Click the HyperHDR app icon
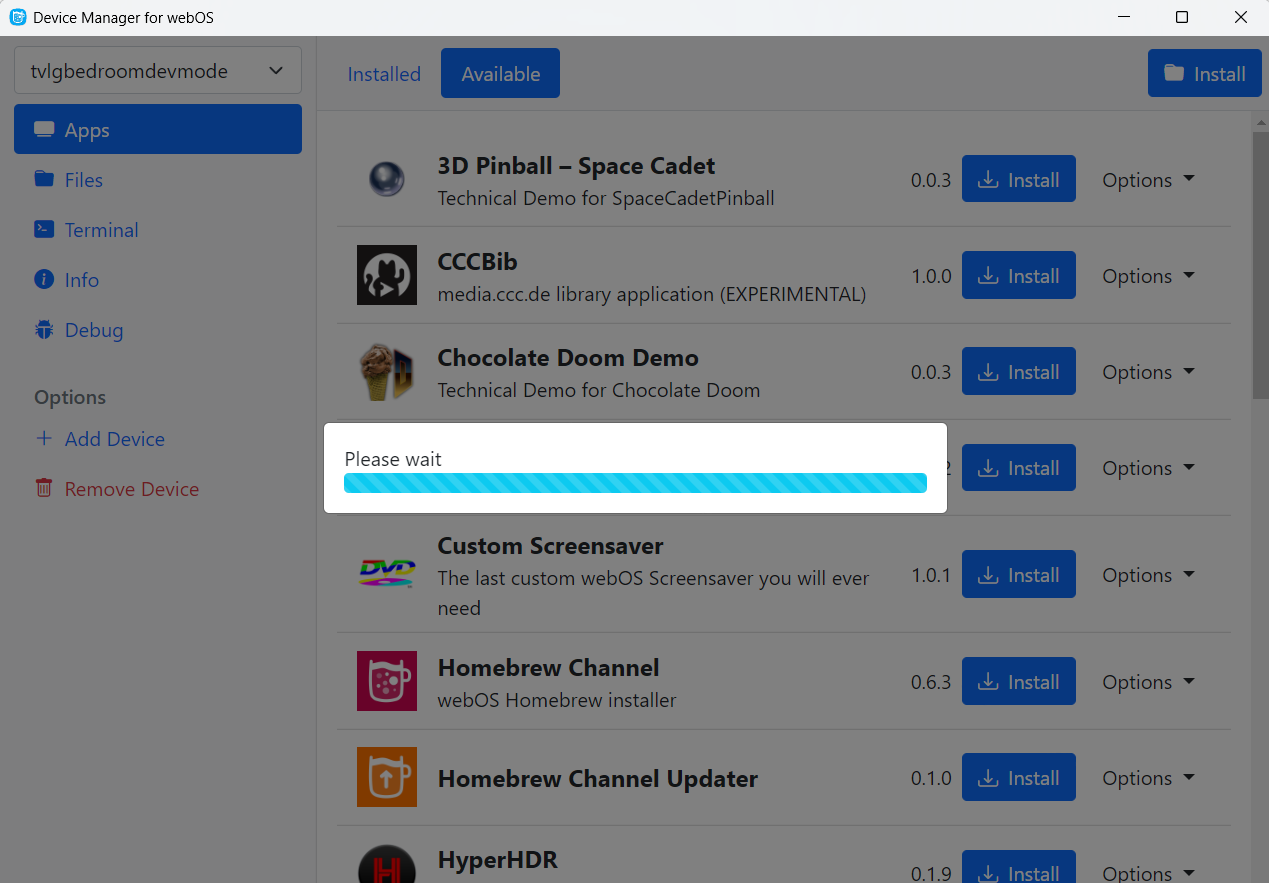1269x883 pixels. tap(386, 866)
